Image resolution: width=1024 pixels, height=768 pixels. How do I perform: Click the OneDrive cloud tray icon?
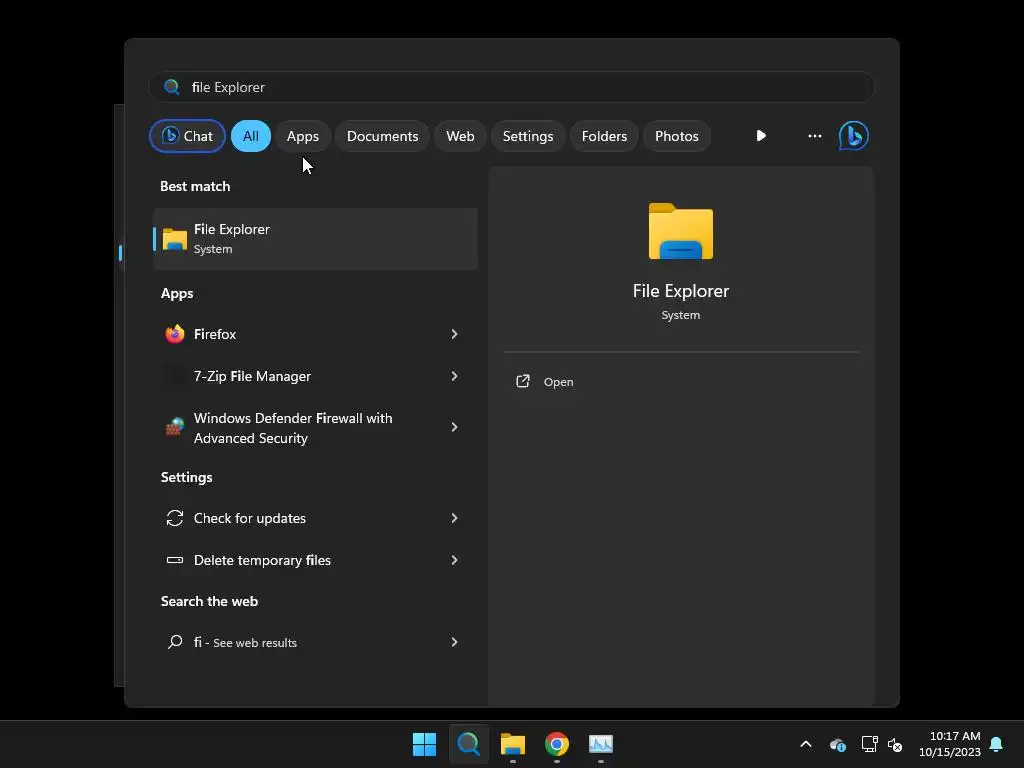(x=838, y=744)
